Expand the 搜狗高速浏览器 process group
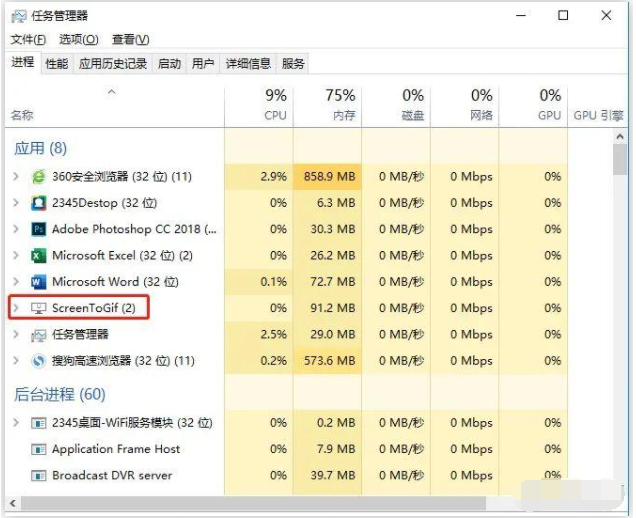Screen dimensions: 636x518 (16, 360)
